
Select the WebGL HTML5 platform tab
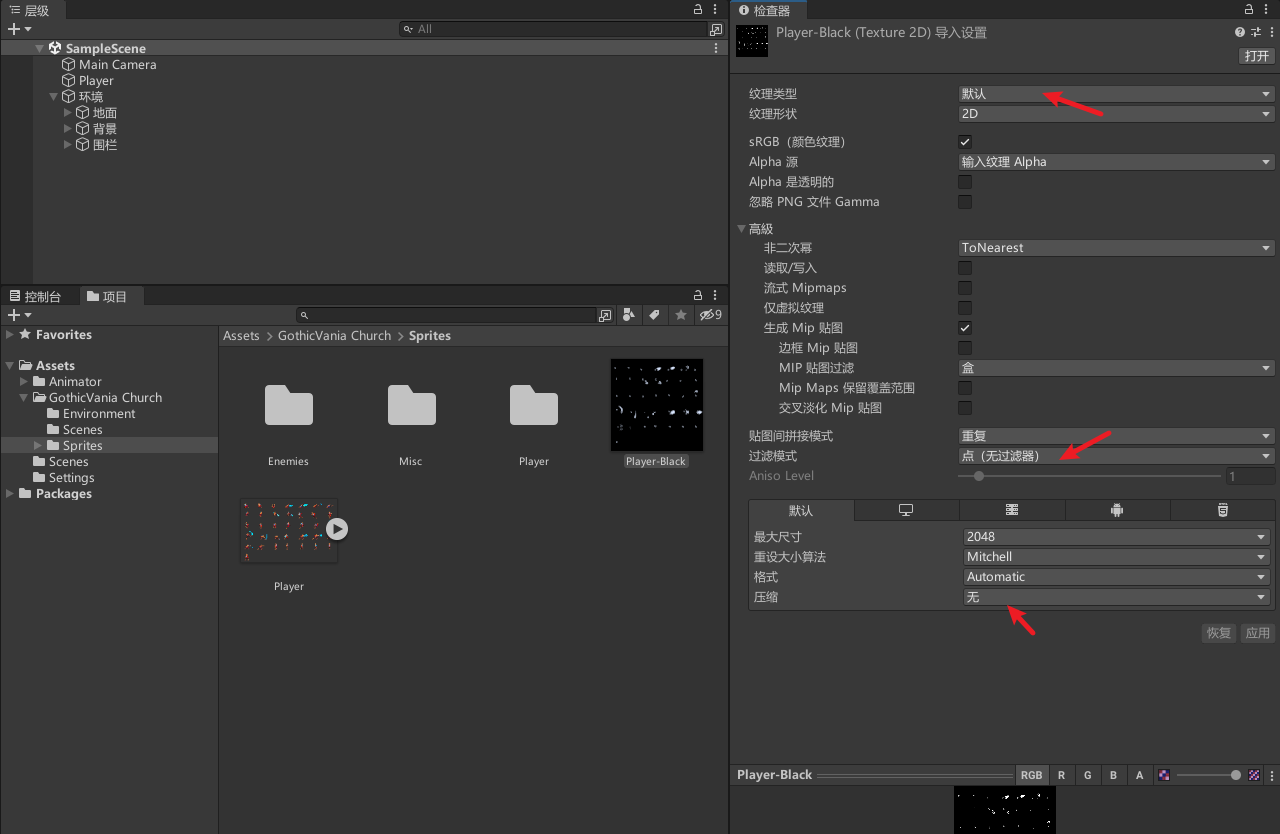pyautogui.click(x=1222, y=510)
